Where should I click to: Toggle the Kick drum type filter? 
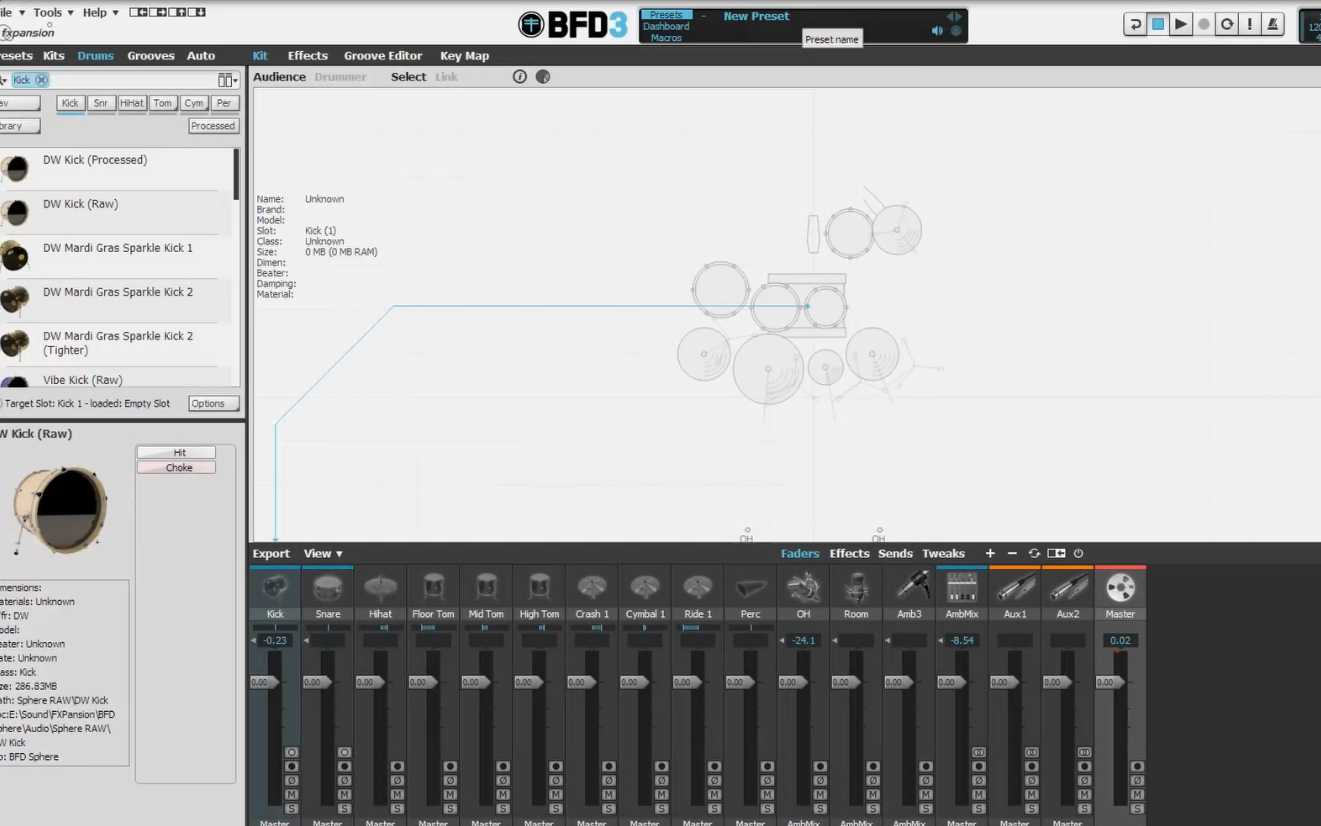(70, 103)
